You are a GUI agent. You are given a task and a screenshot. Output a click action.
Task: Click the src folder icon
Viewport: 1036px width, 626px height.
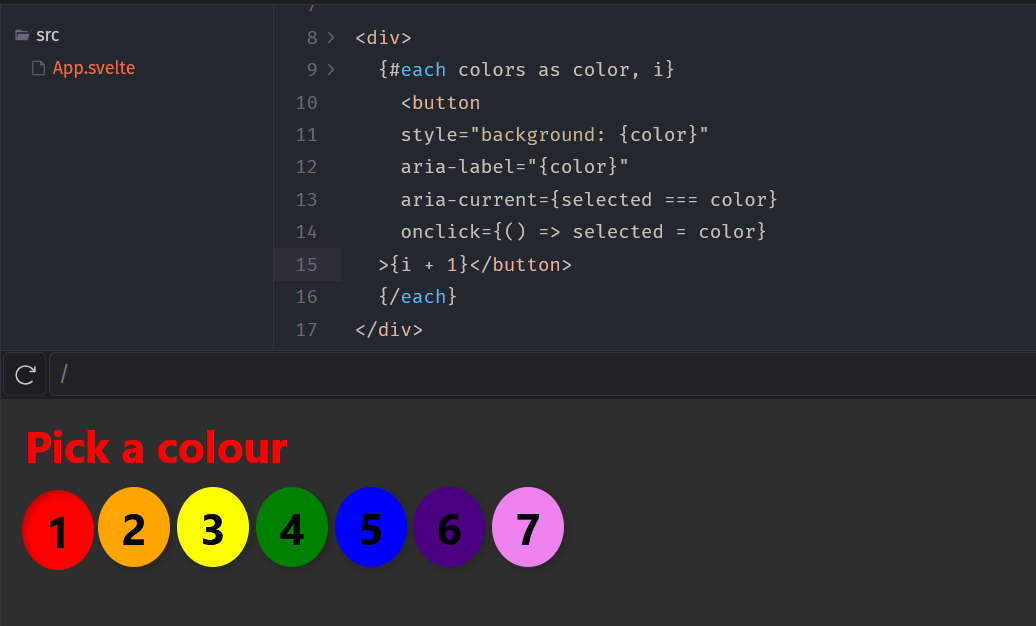(22, 35)
